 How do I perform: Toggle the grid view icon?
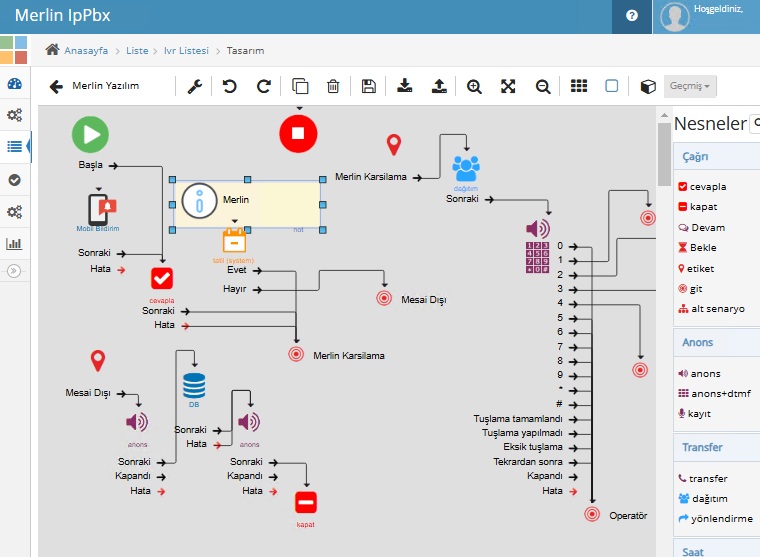pos(579,86)
